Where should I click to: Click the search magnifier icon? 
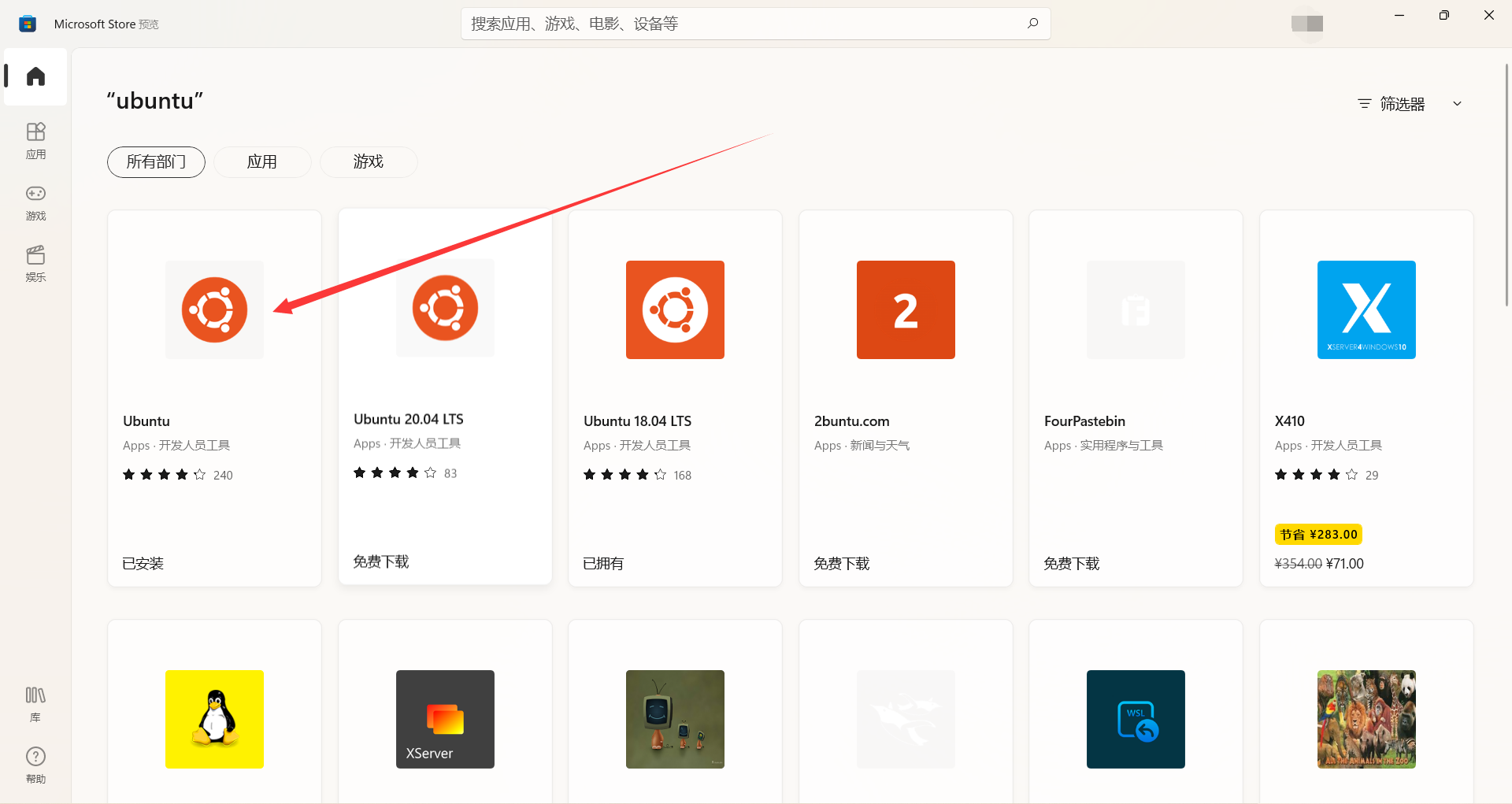tap(1032, 24)
